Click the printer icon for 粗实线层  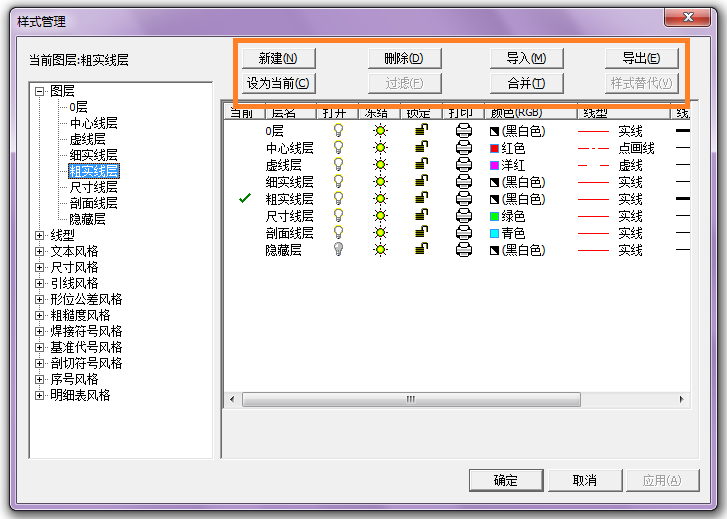click(464, 199)
